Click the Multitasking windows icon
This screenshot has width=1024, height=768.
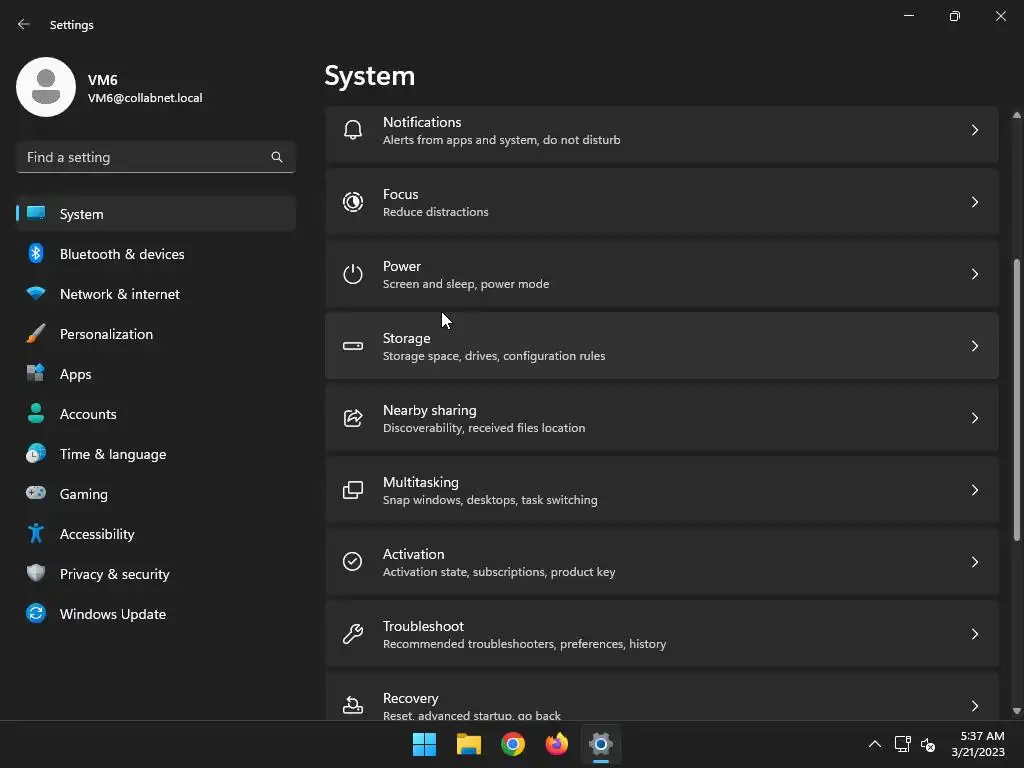[x=353, y=490]
